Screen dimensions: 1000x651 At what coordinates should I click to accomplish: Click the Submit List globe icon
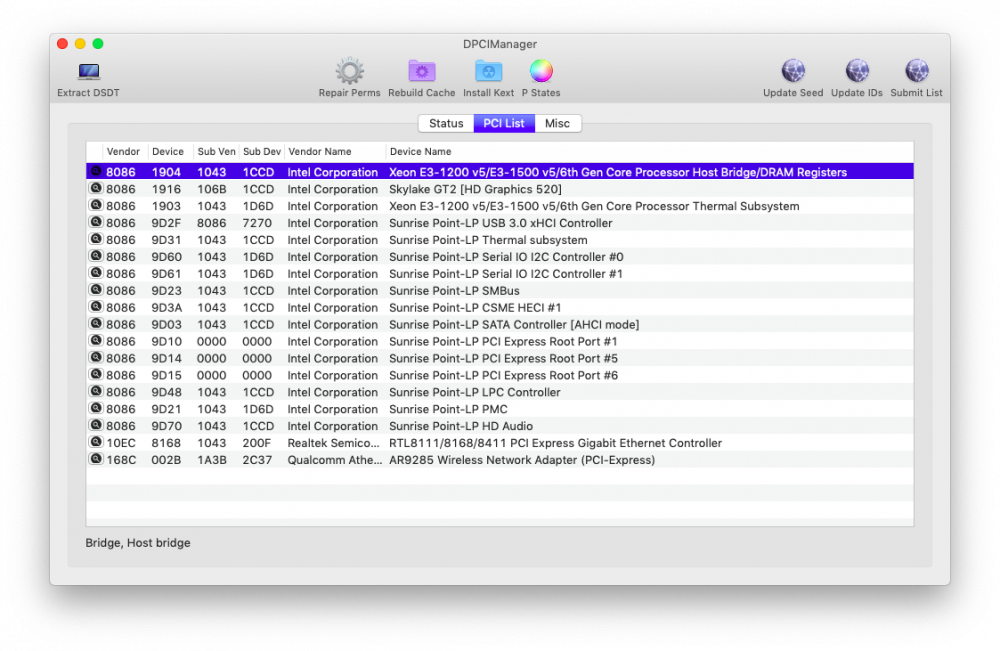(x=916, y=71)
